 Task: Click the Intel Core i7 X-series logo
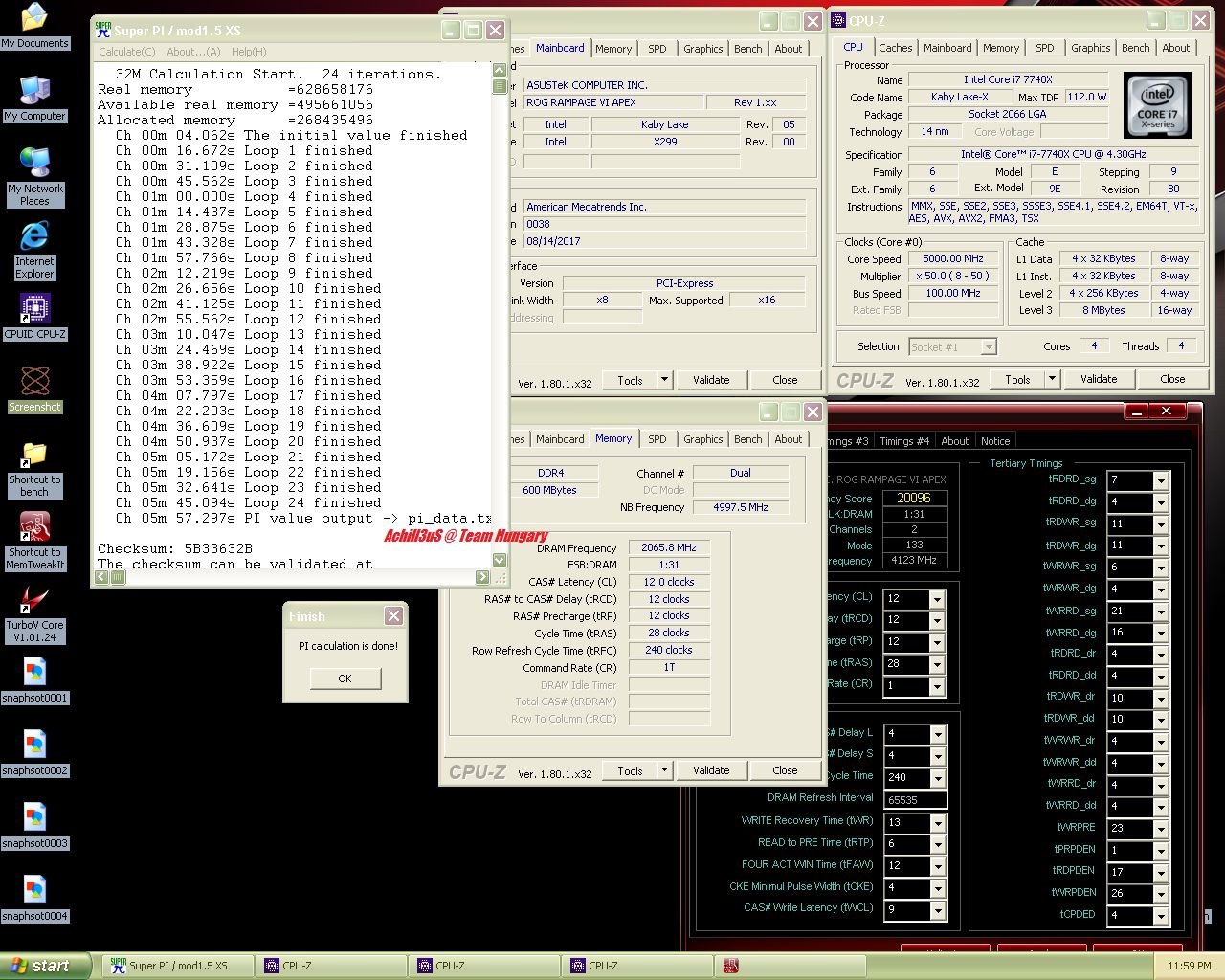coord(1157,104)
